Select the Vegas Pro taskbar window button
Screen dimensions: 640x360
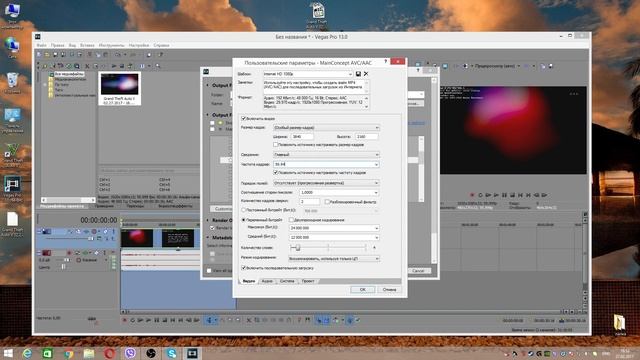click(x=192, y=353)
